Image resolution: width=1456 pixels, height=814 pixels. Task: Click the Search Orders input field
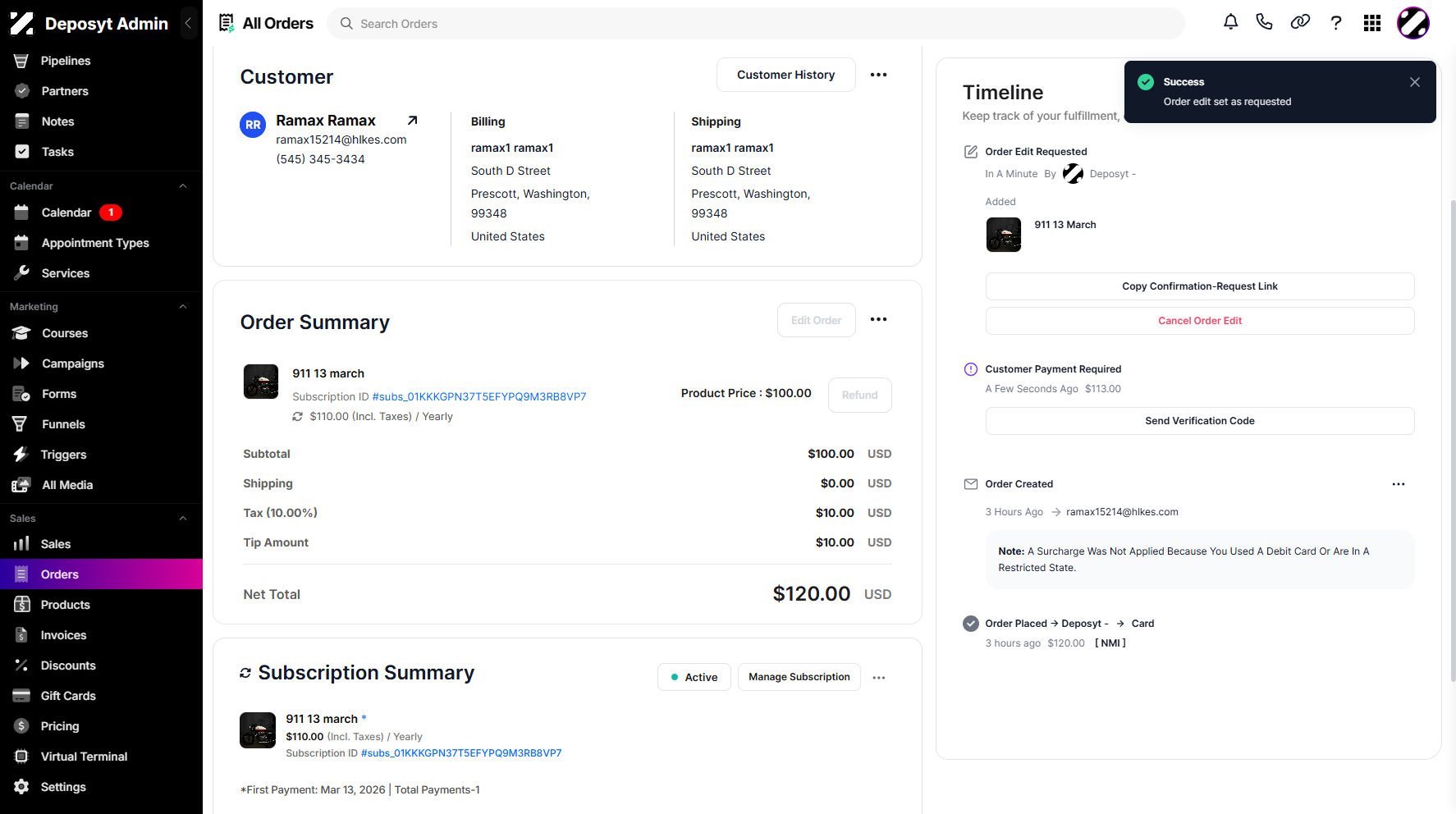tap(756, 24)
